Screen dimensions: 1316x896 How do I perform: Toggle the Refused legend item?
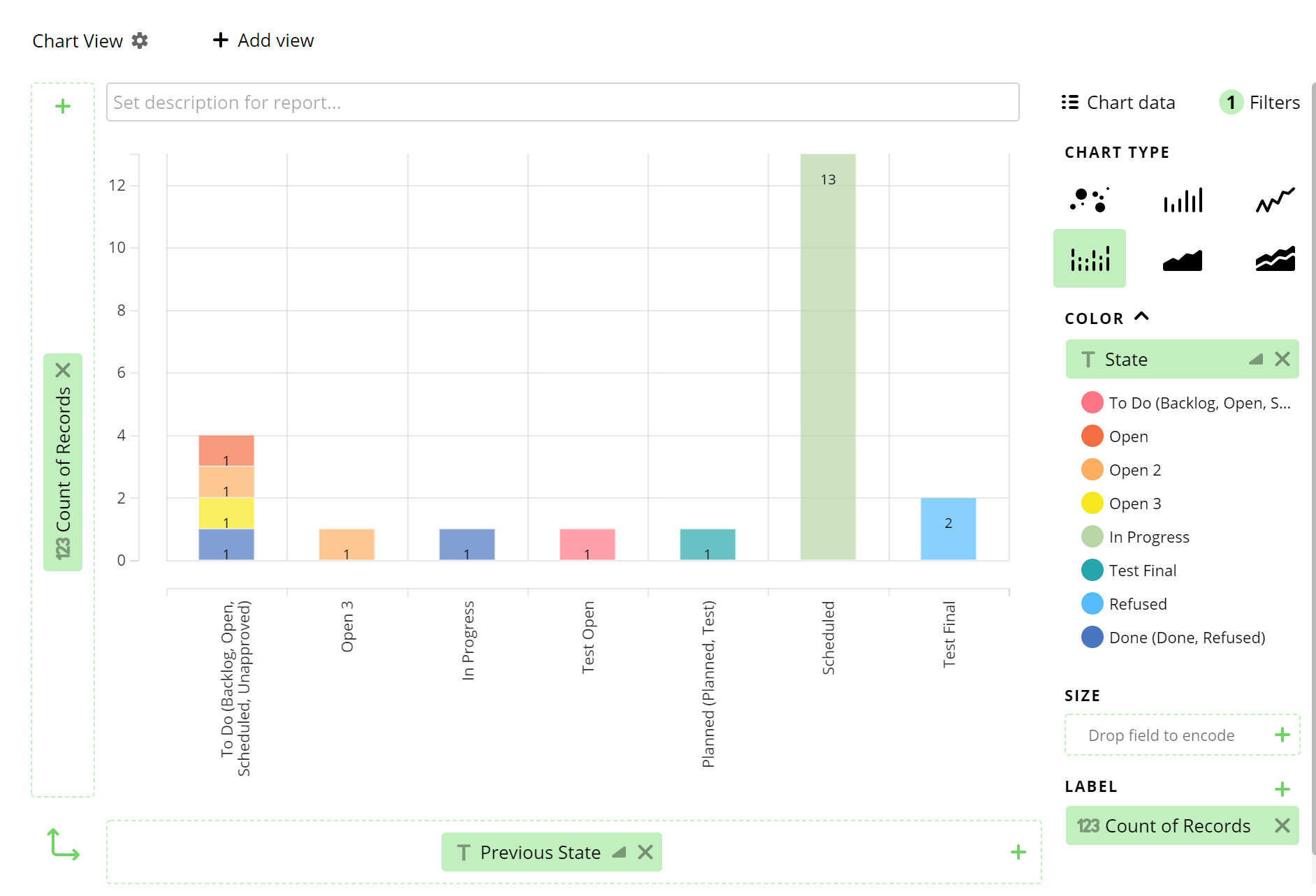[1138, 603]
